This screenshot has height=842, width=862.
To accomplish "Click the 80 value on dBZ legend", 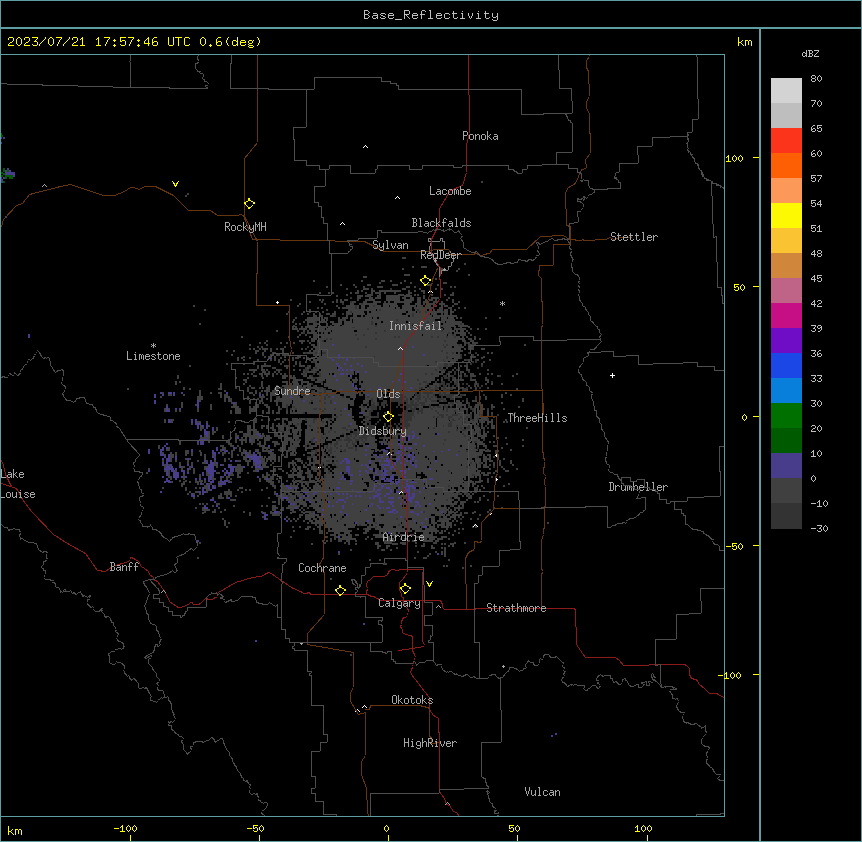I will (816, 79).
